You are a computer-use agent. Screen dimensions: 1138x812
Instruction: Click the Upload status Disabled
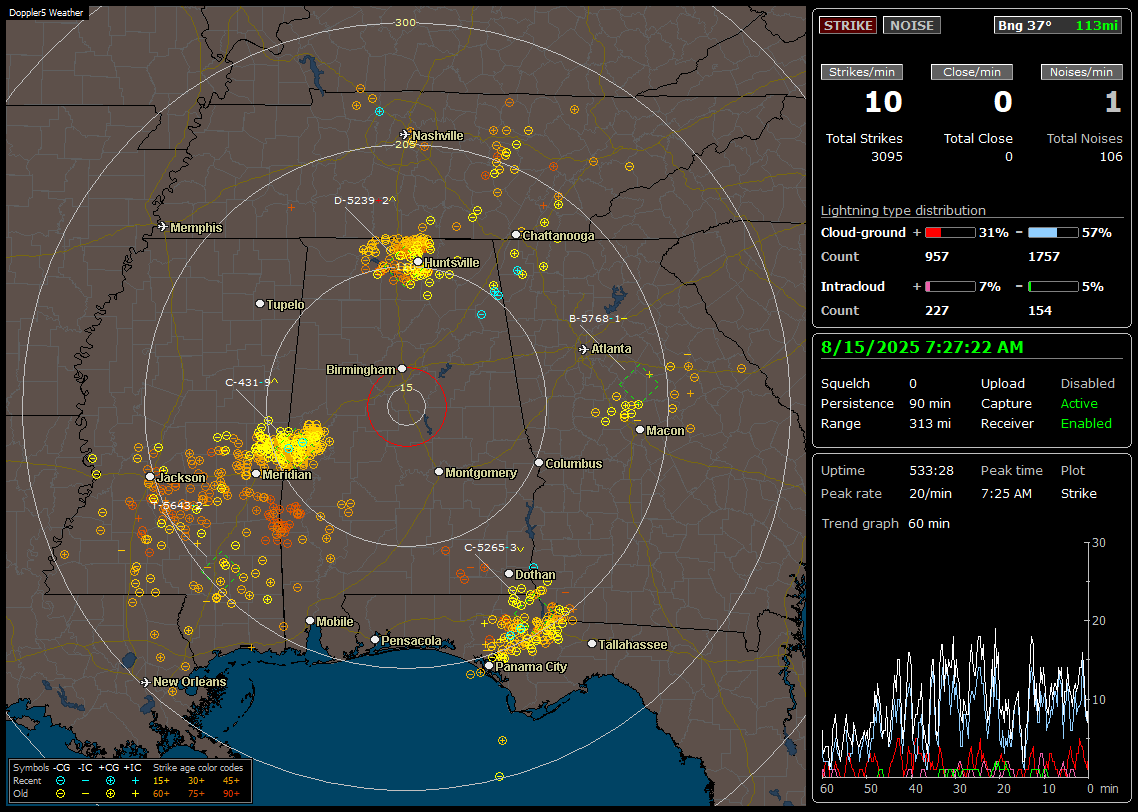[x=1087, y=384]
